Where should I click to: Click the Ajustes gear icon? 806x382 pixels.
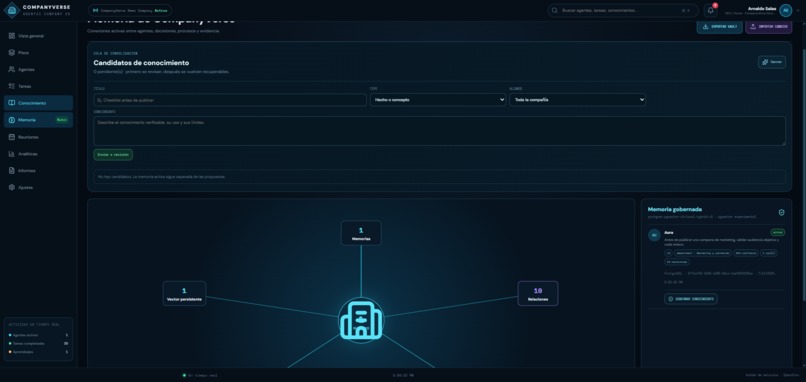(x=11, y=187)
